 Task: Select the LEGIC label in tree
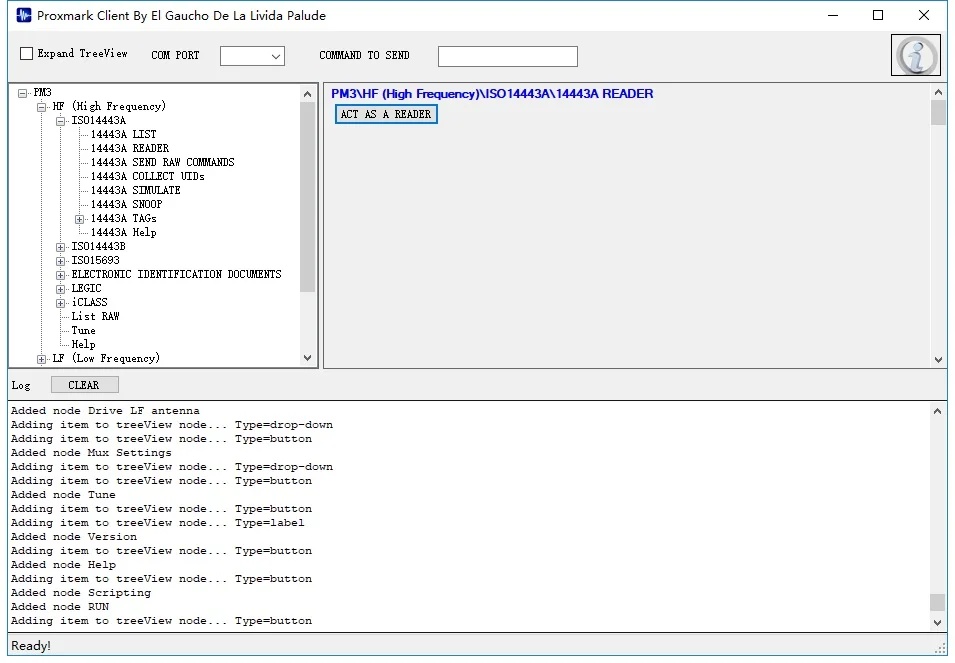tap(86, 288)
